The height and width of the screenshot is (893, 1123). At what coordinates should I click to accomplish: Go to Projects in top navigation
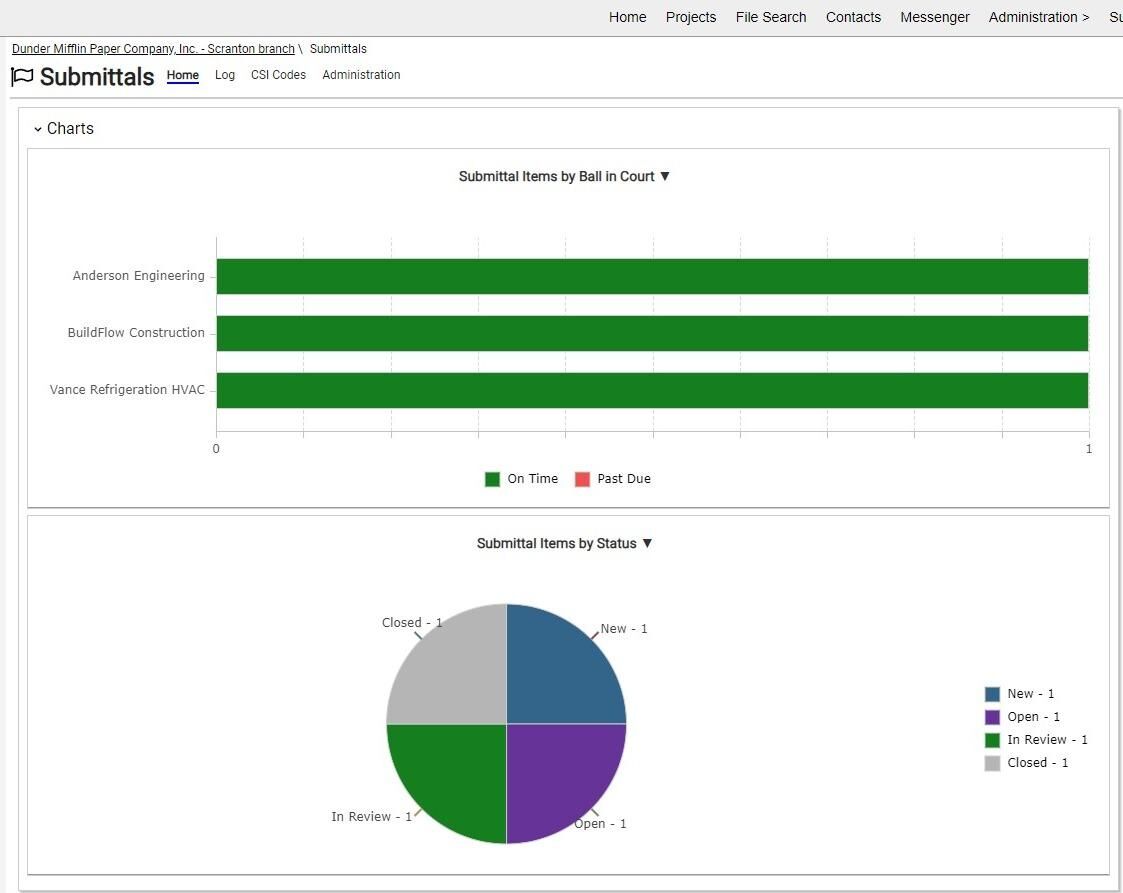click(x=690, y=17)
